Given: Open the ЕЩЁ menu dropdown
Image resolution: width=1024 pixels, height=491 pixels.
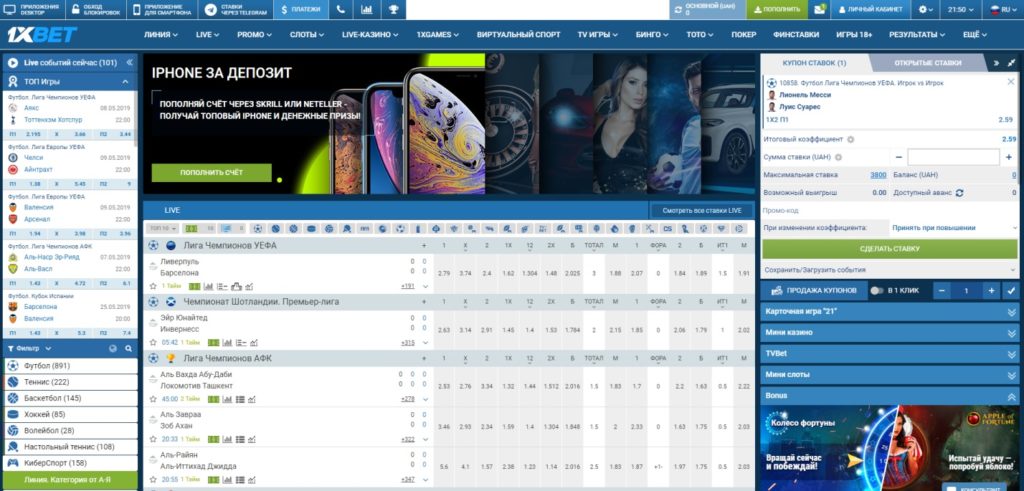Looking at the screenshot, I should (974, 35).
